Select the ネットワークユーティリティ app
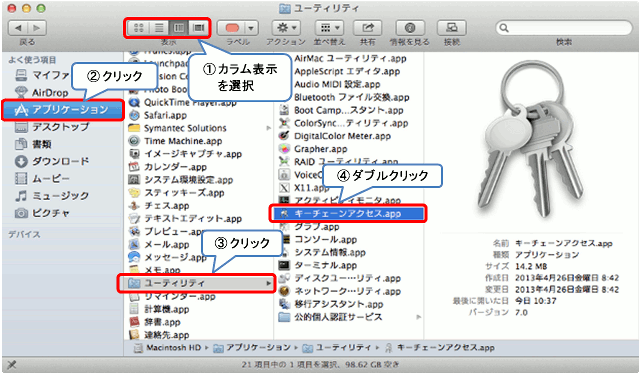Image resolution: width=640 pixels, height=374 pixels. [340, 292]
